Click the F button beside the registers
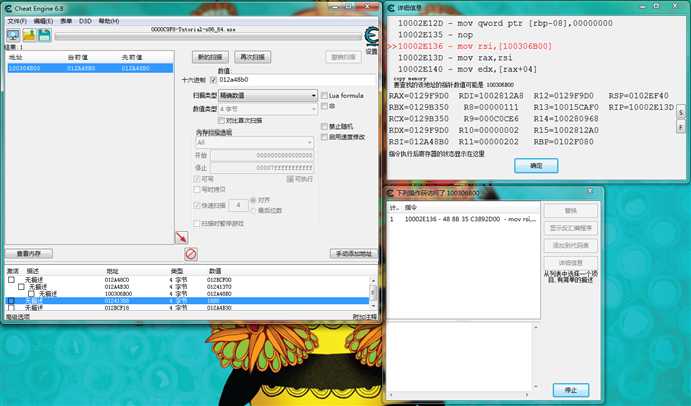Image resolution: width=691 pixels, height=406 pixels. point(681,127)
